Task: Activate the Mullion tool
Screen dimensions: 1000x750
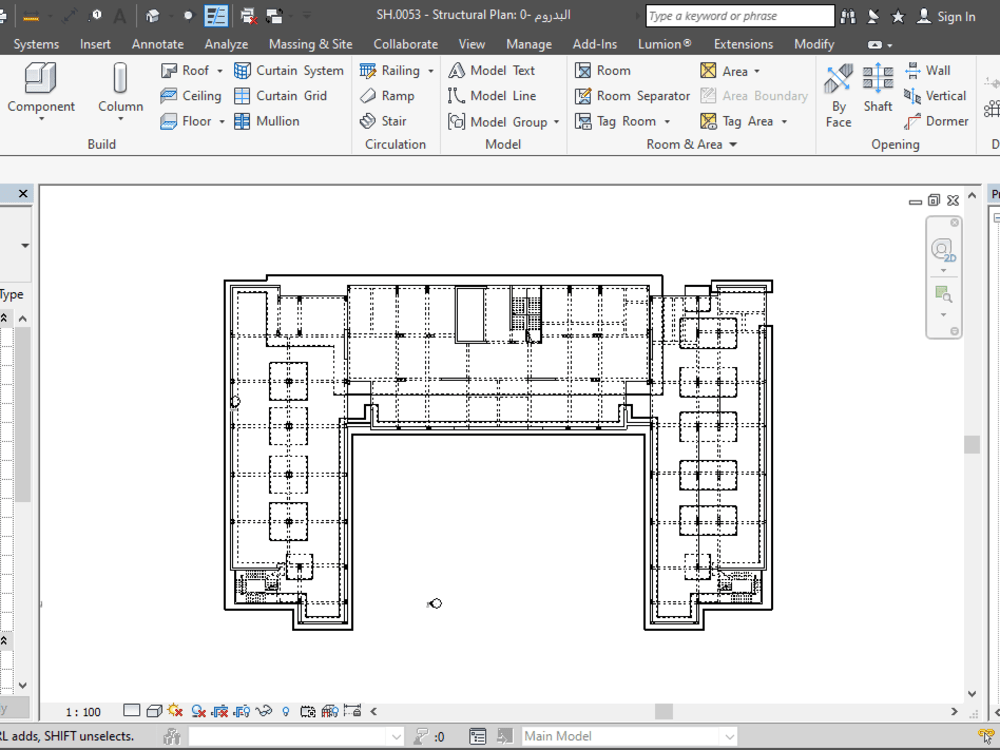Action: (x=266, y=121)
